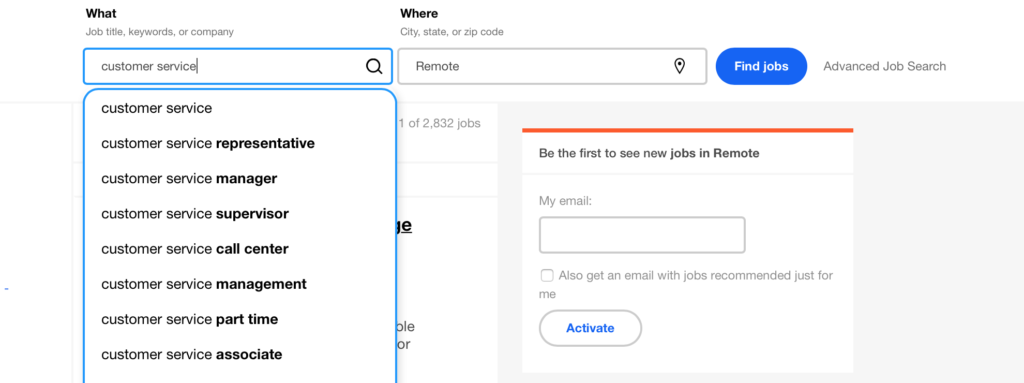Viewport: 1024px width, 383px height.
Task: Click the magnifying glass search icon
Action: point(374,66)
